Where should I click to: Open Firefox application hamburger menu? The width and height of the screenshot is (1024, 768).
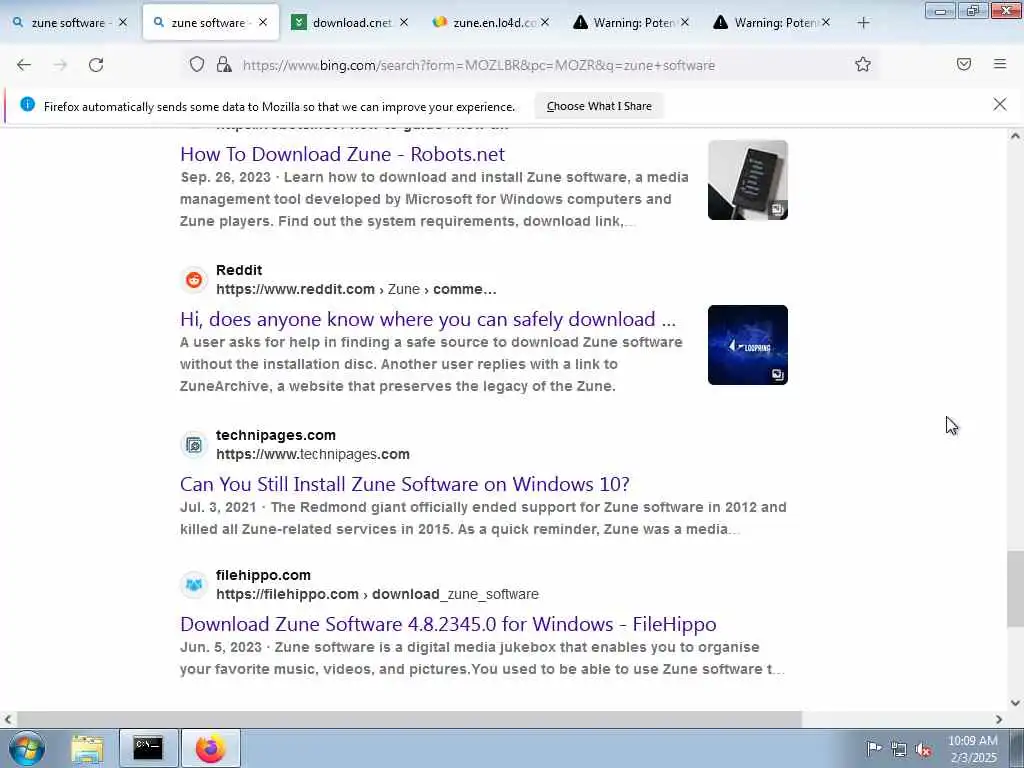tap(1000, 64)
